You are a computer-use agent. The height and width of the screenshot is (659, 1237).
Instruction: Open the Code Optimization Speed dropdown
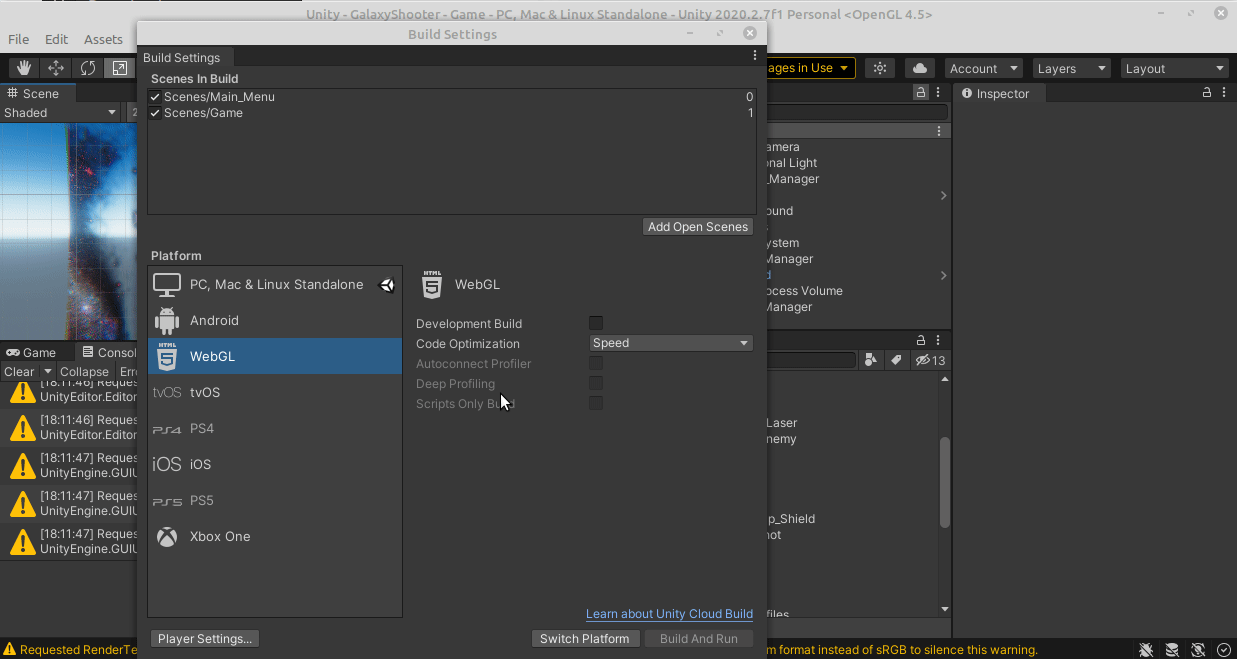click(x=671, y=343)
